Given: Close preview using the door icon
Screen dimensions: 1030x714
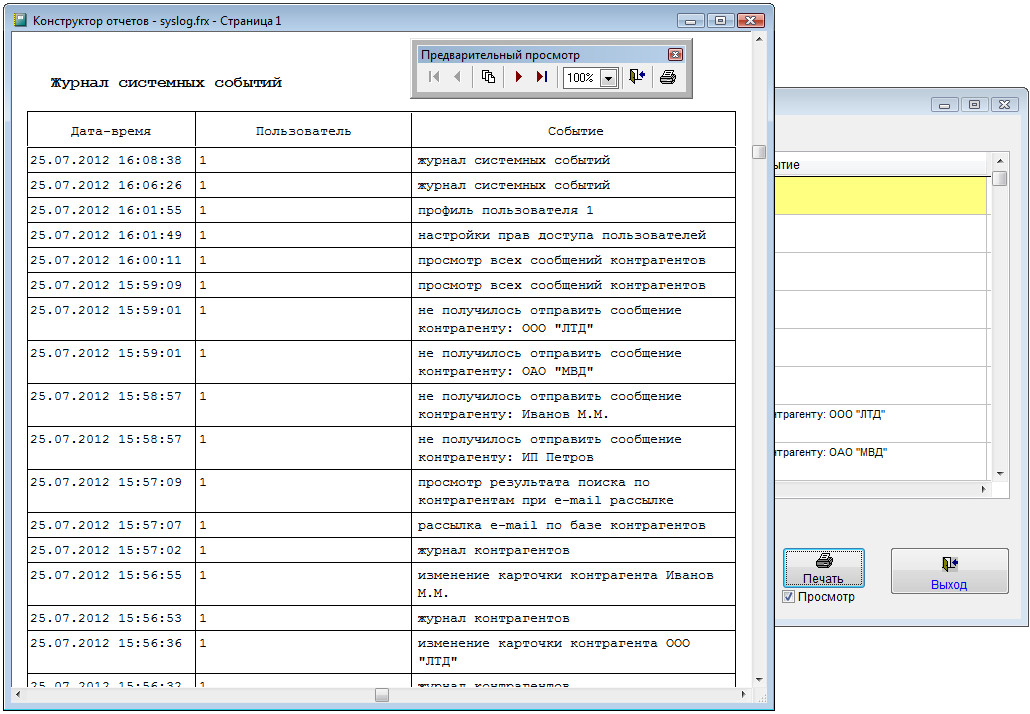Looking at the screenshot, I should pyautogui.click(x=637, y=77).
